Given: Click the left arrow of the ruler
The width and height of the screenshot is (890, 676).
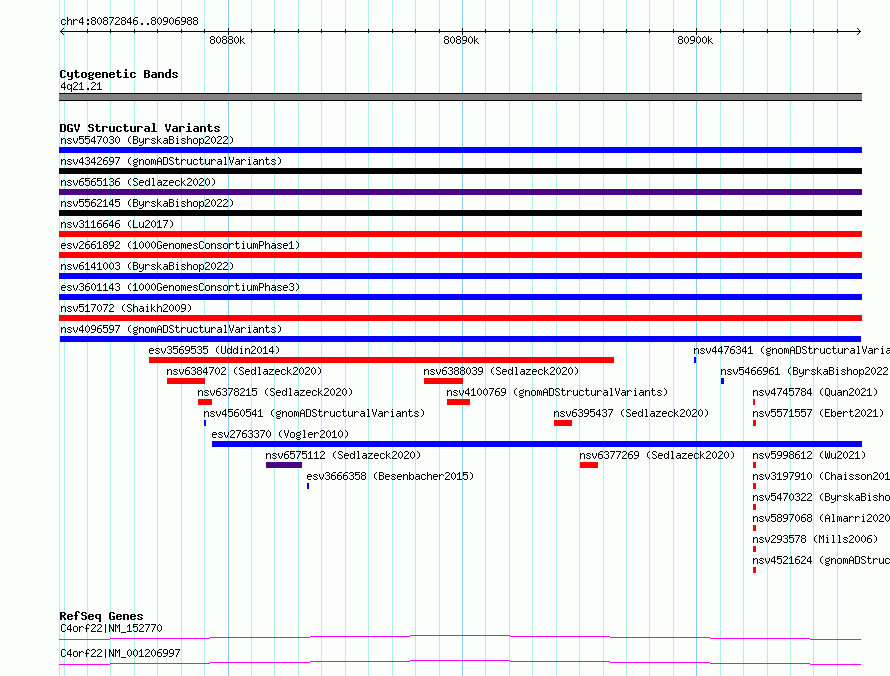Looking at the screenshot, I should click(62, 31).
